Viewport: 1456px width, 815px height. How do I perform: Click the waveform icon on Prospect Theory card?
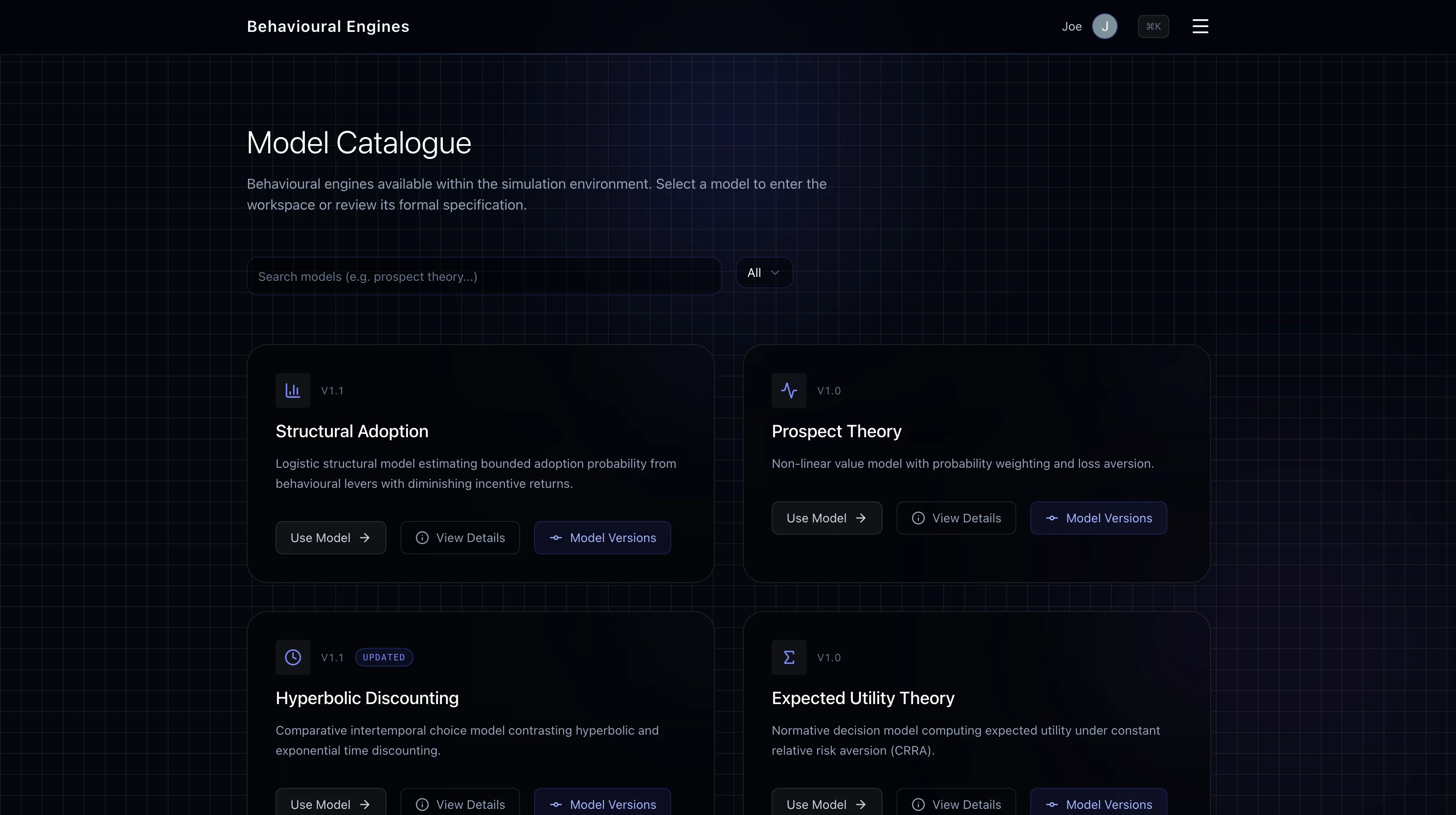pyautogui.click(x=788, y=390)
